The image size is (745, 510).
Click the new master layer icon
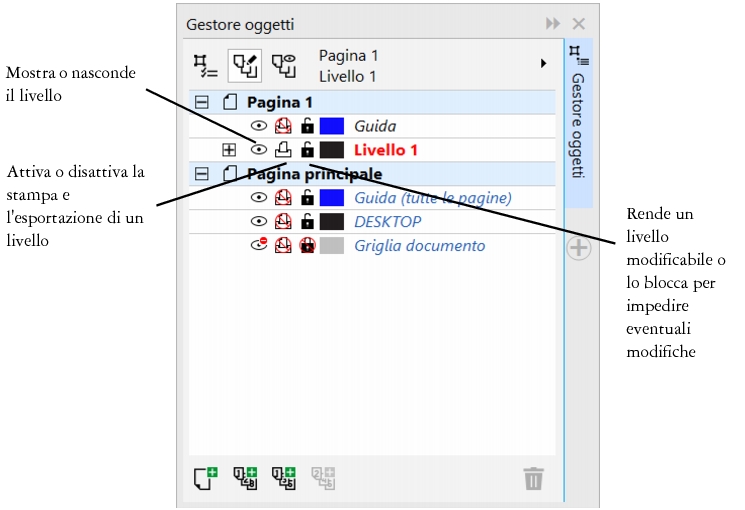[x=244, y=478]
